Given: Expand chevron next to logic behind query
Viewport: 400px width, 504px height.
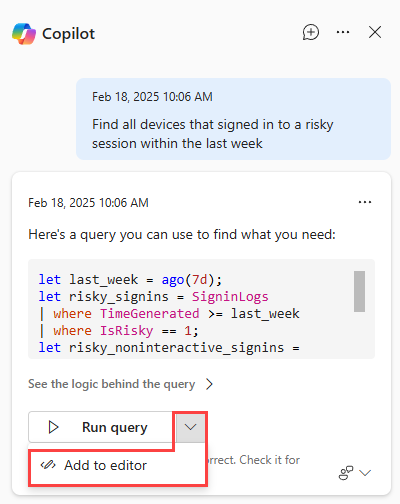Looking at the screenshot, I should coord(209,384).
